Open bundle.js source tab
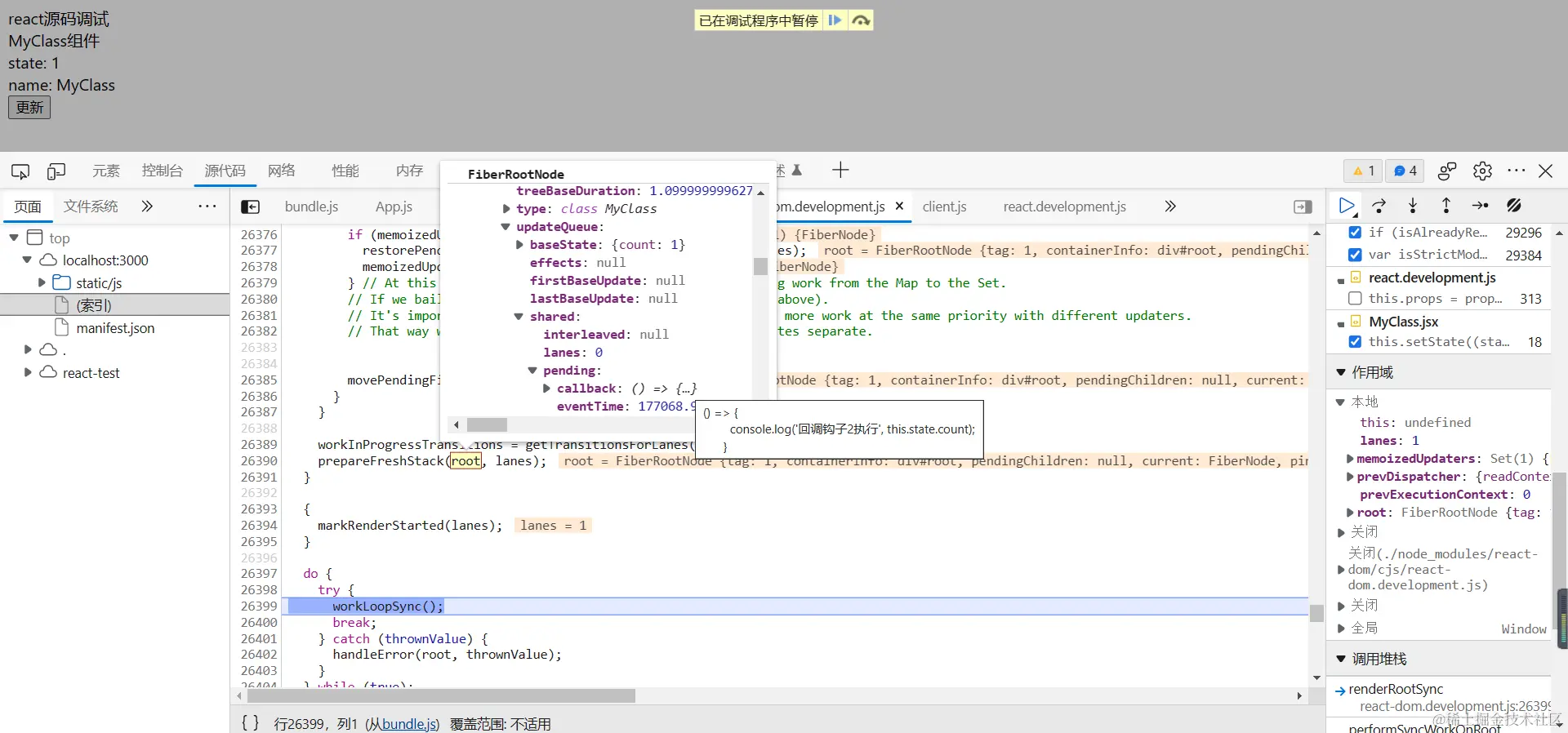This screenshot has height=733, width=1568. click(311, 207)
